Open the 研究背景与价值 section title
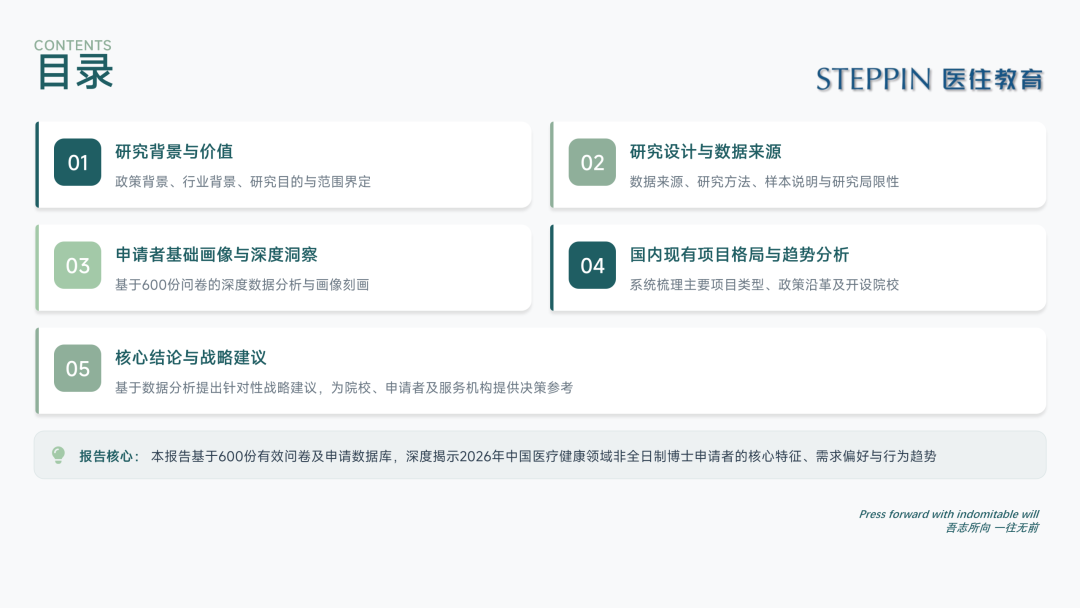Viewport: 1080px width, 608px height. point(174,152)
